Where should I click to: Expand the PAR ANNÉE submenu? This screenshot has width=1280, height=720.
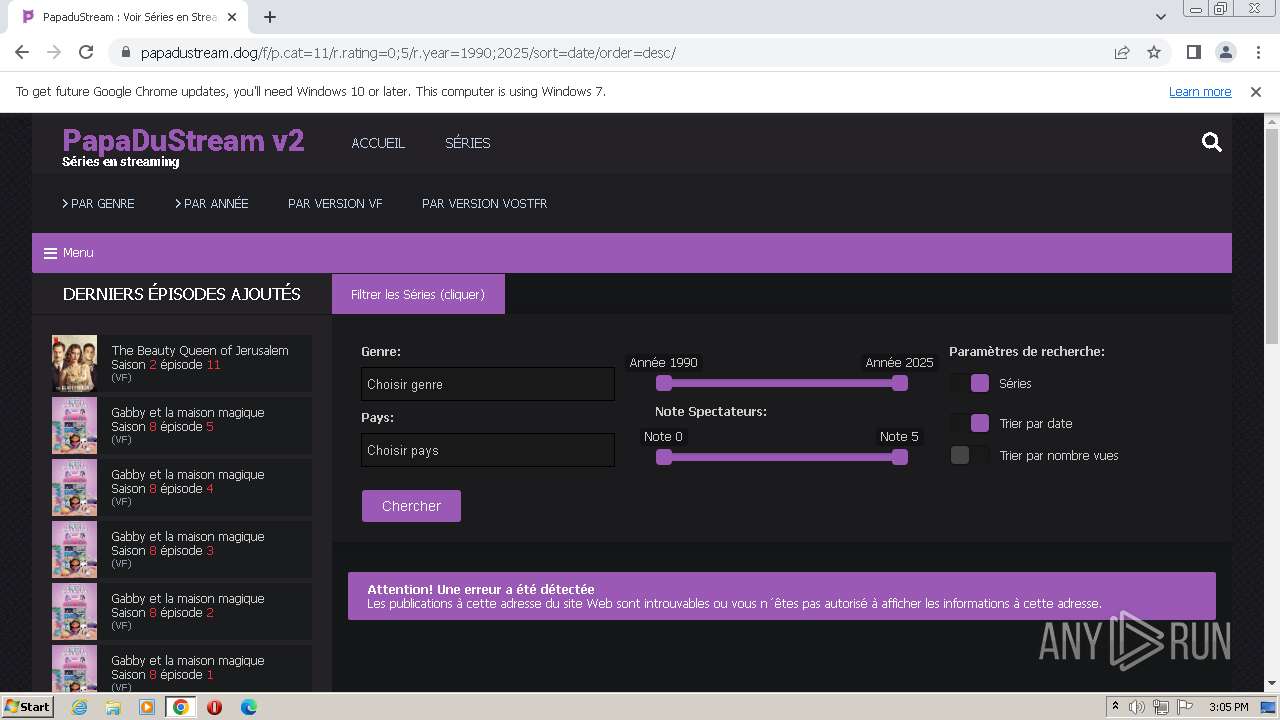[212, 203]
